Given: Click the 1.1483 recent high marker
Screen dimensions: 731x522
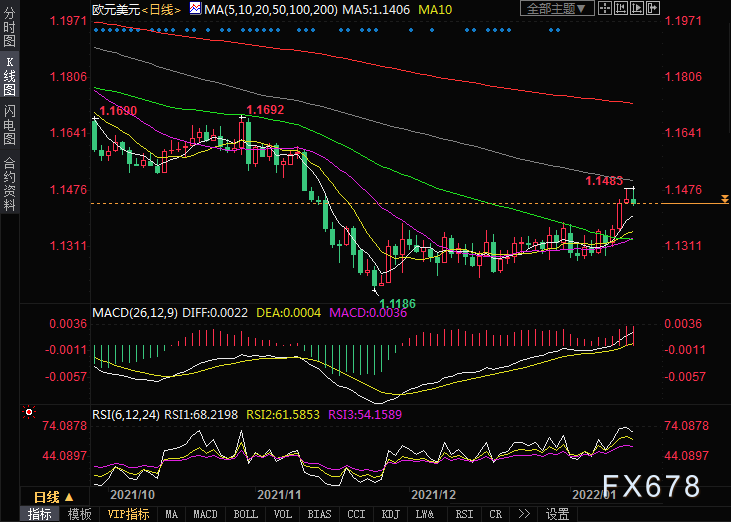Looking at the screenshot, I should (604, 181).
